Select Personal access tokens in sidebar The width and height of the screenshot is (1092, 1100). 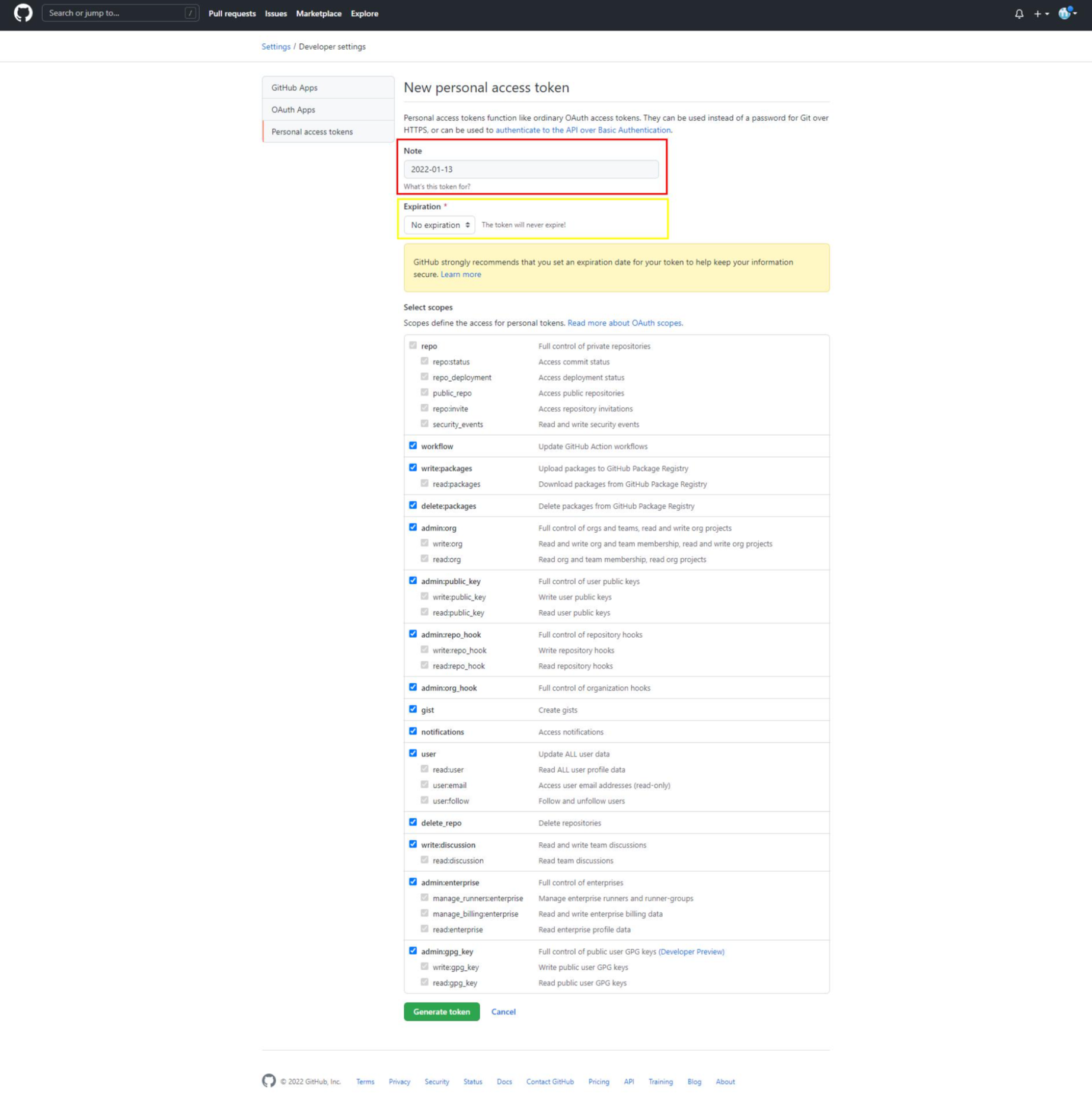(328, 132)
